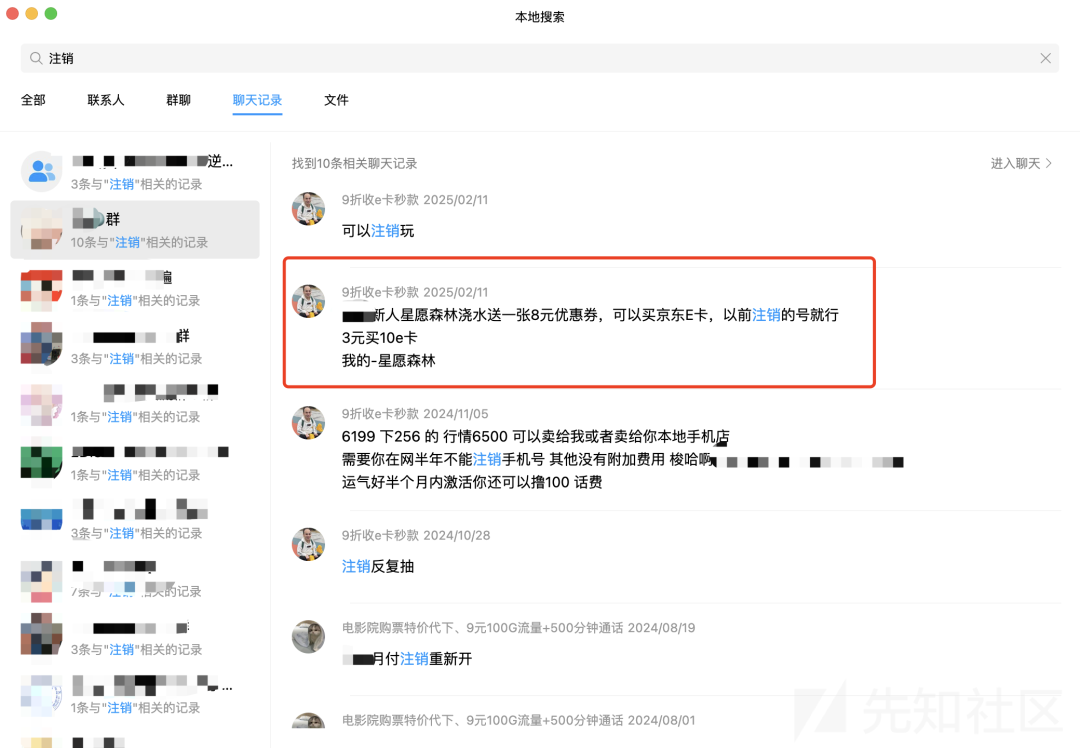1080x748 pixels.
Task: Switch to the 联系人 tab
Action: [x=105, y=100]
